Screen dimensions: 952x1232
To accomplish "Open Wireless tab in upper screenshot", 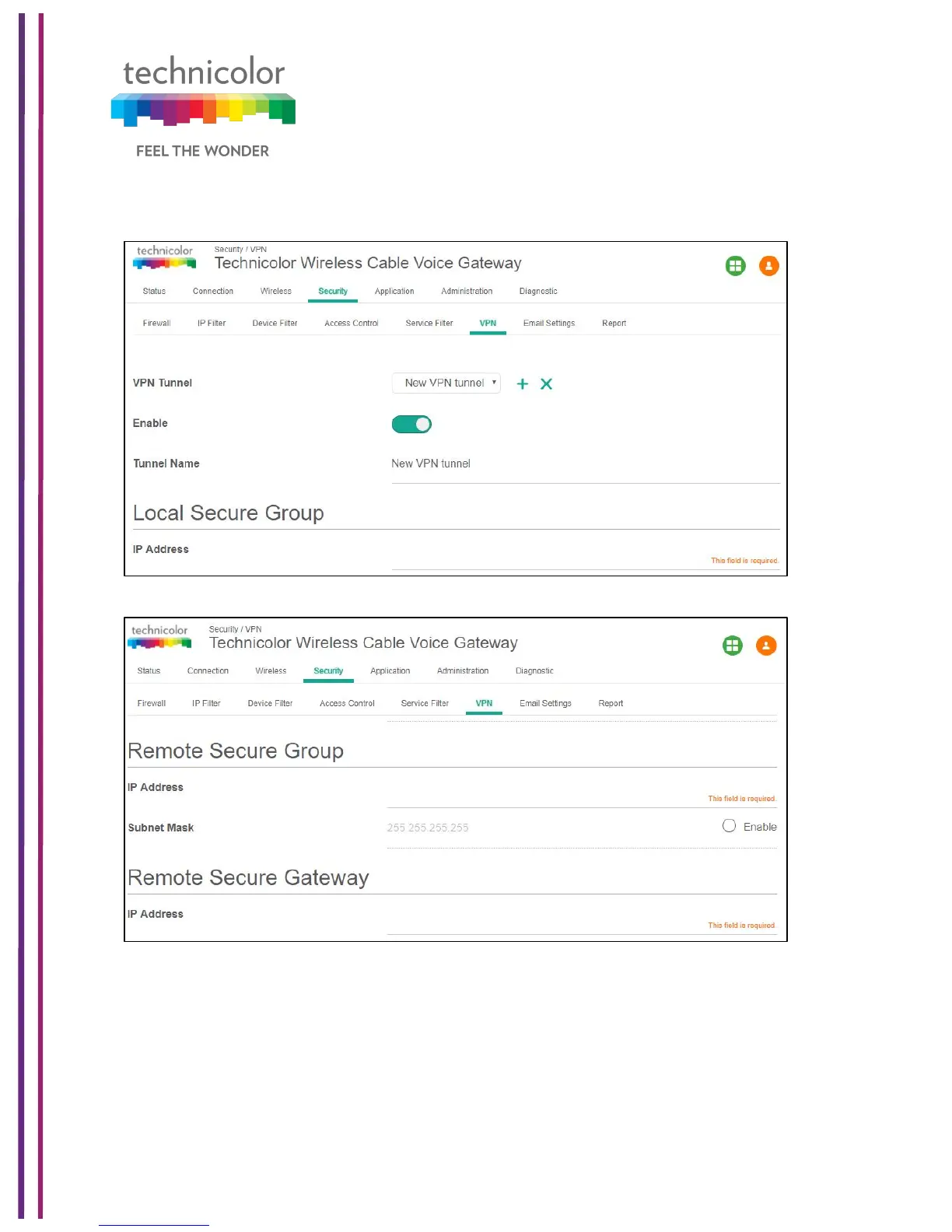I will 276,291.
